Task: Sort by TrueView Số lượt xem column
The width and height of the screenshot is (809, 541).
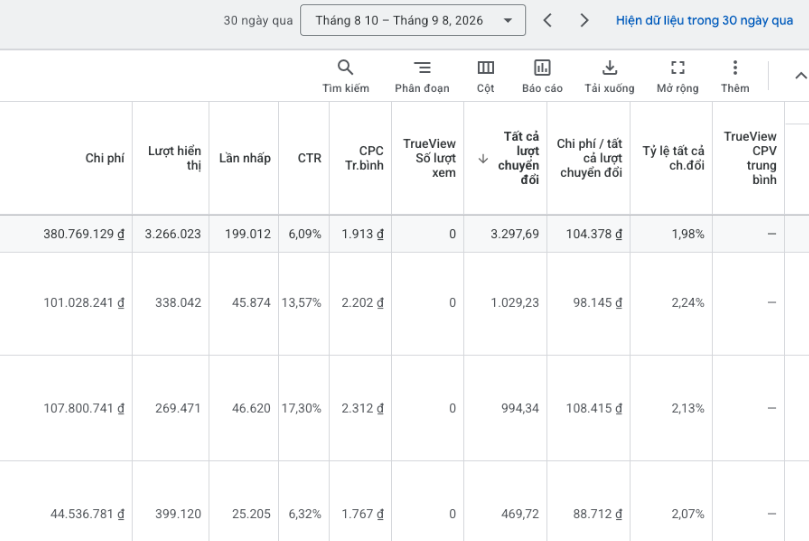Action: [429, 158]
